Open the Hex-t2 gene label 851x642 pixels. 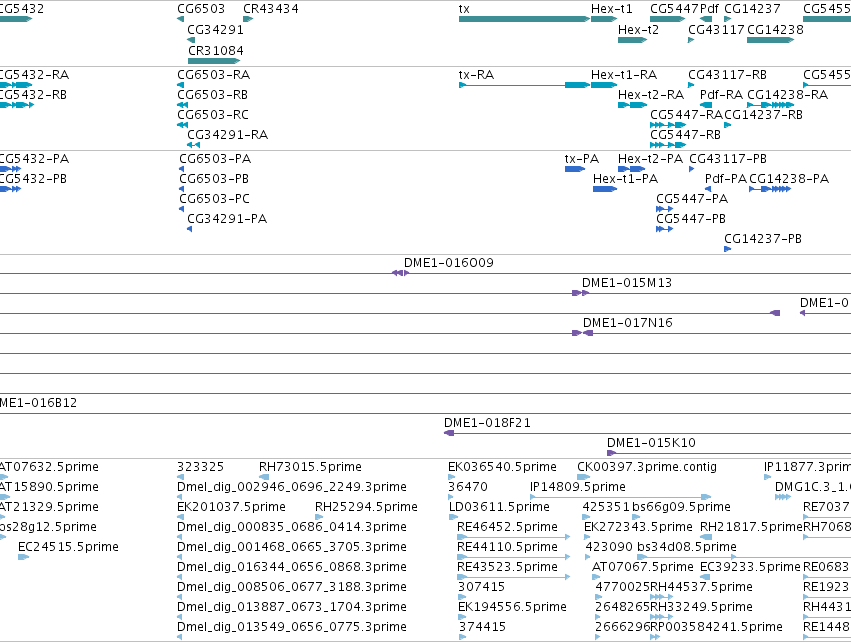tap(638, 29)
